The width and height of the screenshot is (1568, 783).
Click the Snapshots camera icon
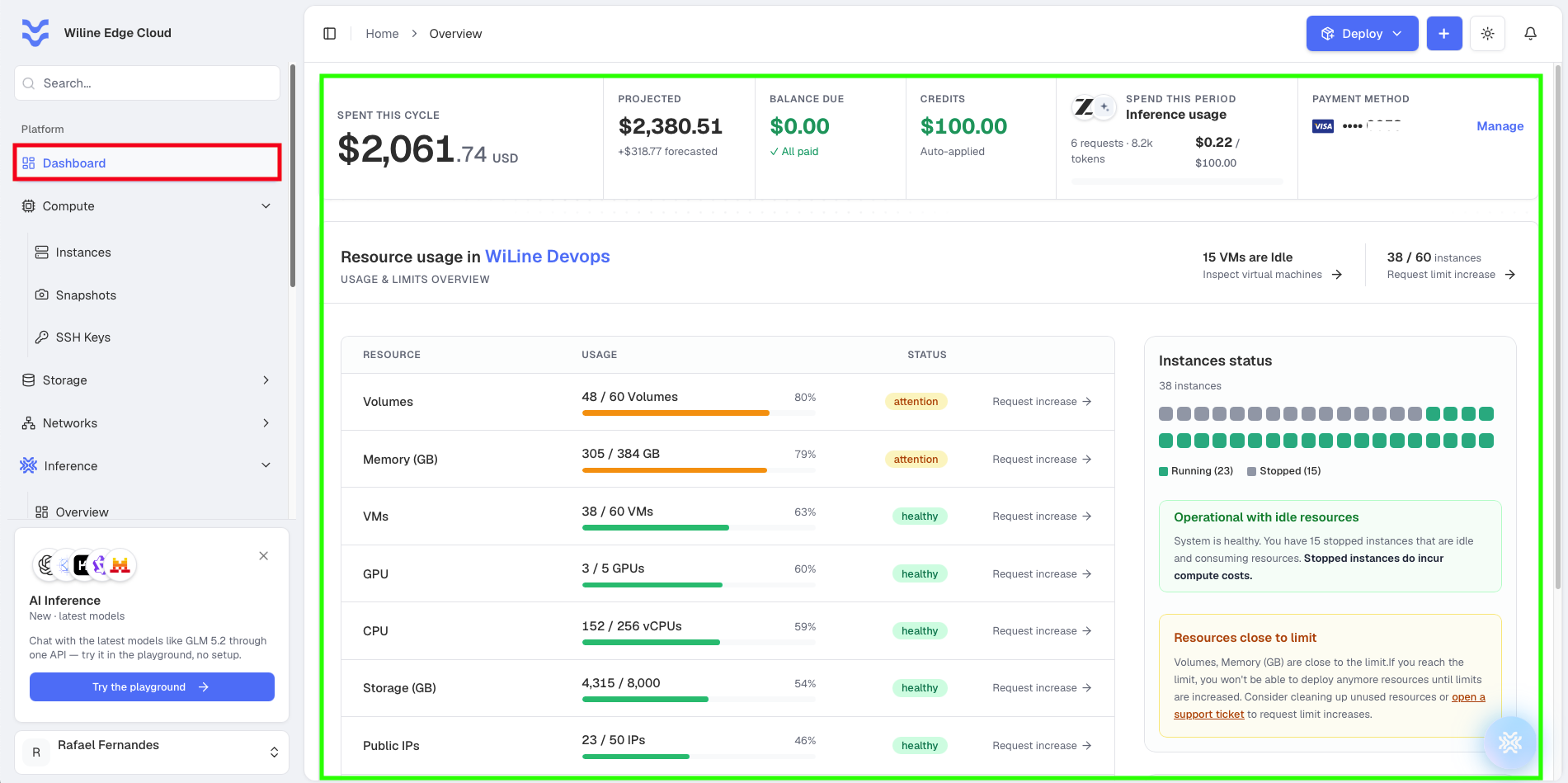point(42,295)
